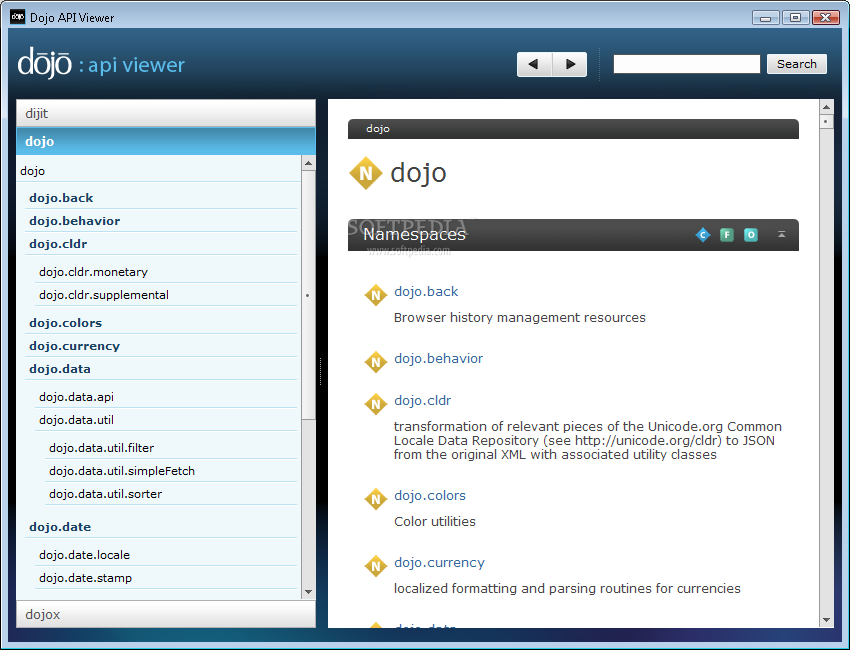
Task: Click the large N icon next to dojo heading
Action: coord(366,173)
